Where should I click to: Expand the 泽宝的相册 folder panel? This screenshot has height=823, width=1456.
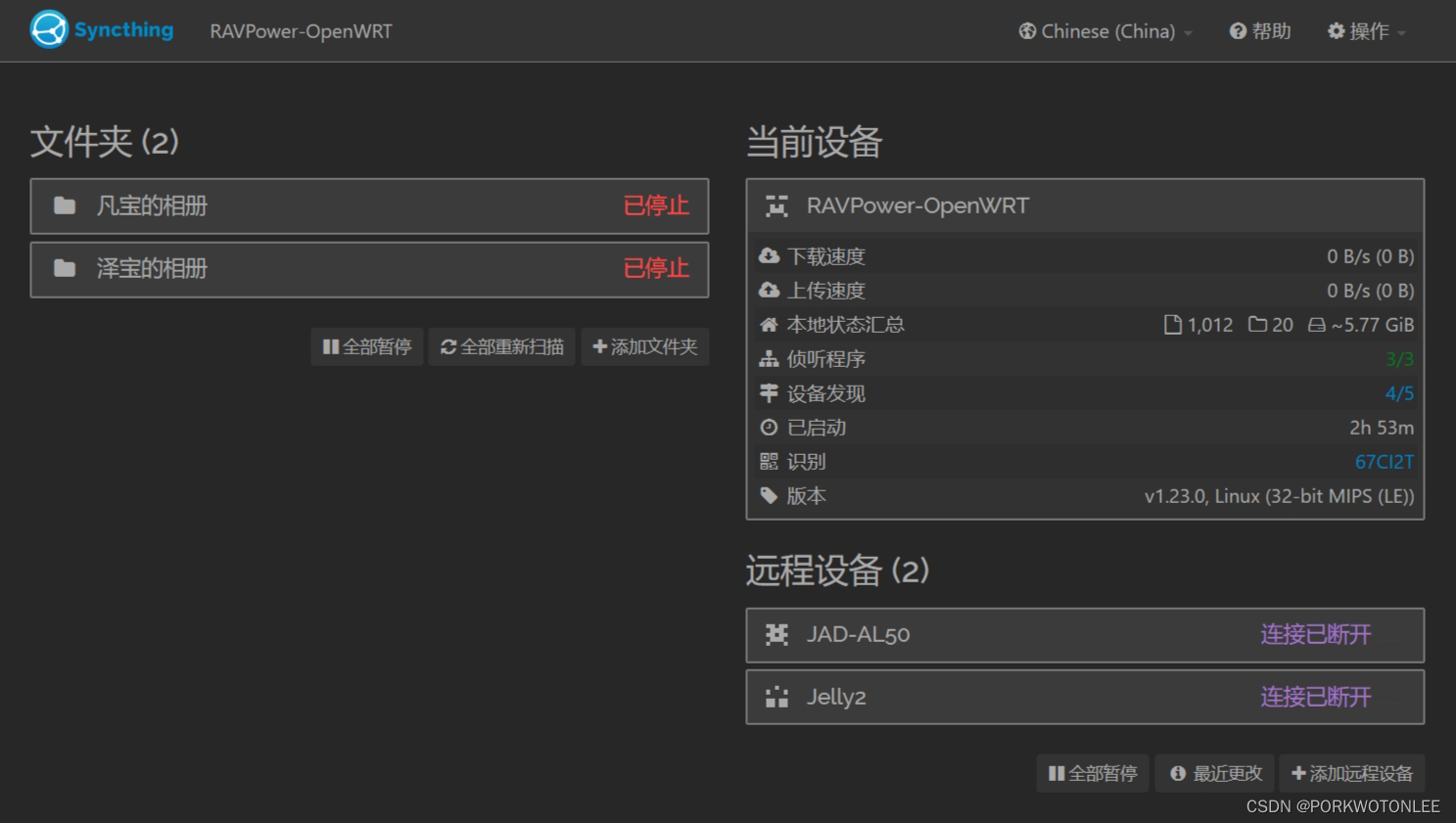tap(369, 268)
